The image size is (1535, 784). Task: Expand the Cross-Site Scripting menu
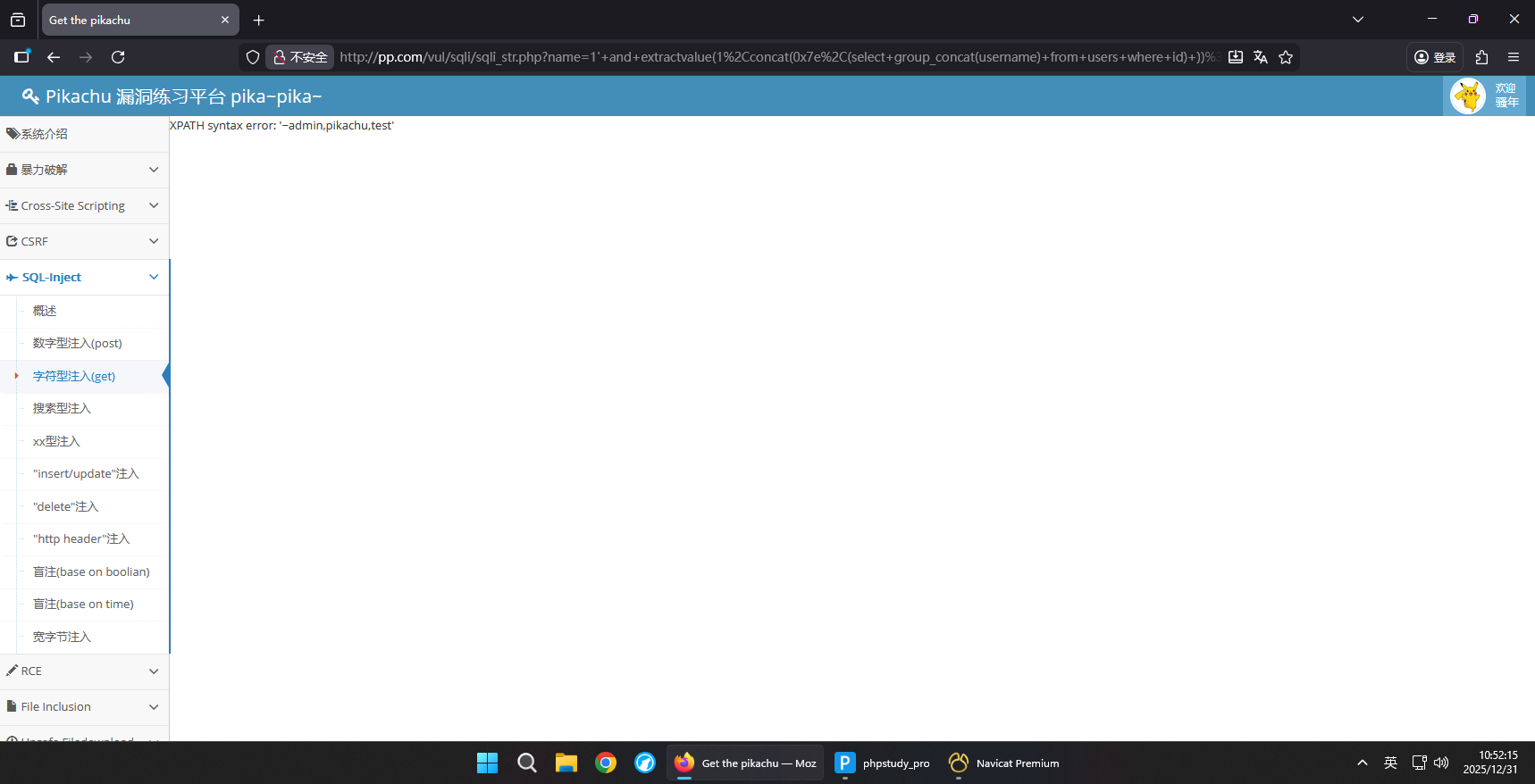pyautogui.click(x=84, y=205)
